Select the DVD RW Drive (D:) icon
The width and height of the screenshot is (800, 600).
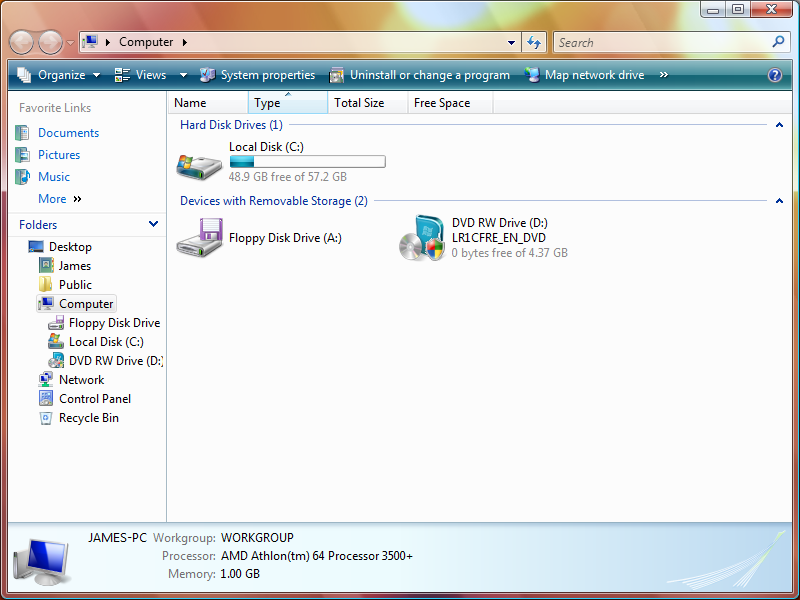421,238
